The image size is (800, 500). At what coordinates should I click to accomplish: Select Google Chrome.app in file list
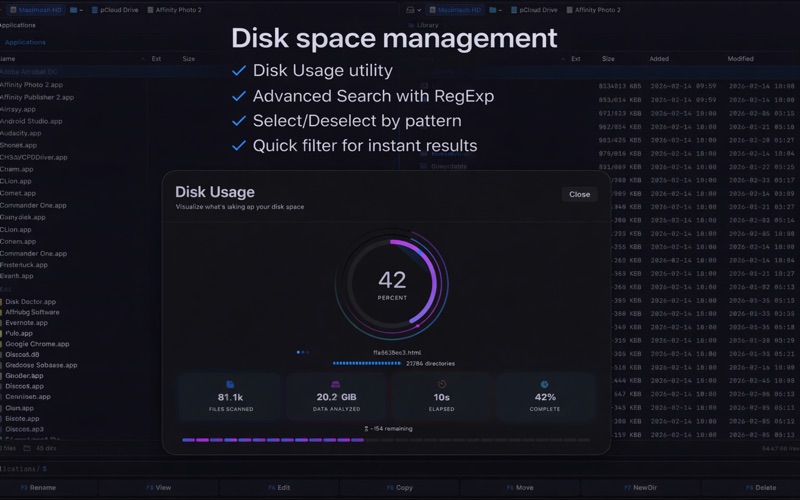coord(37,344)
